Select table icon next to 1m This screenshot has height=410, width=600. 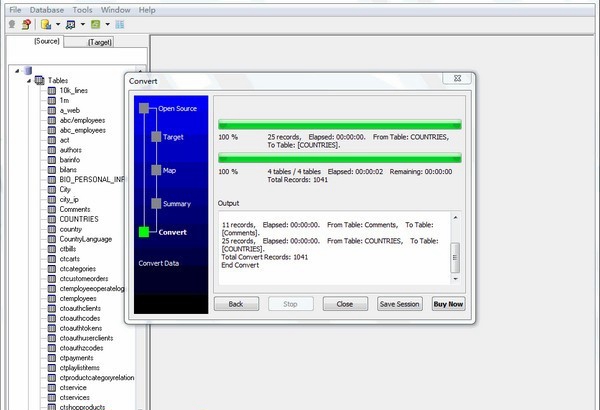[52, 100]
